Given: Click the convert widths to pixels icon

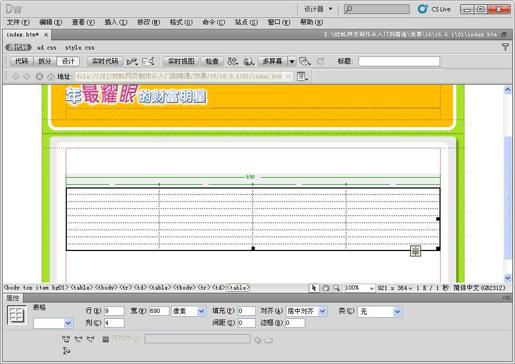Looking at the screenshot, I should pos(78,340).
